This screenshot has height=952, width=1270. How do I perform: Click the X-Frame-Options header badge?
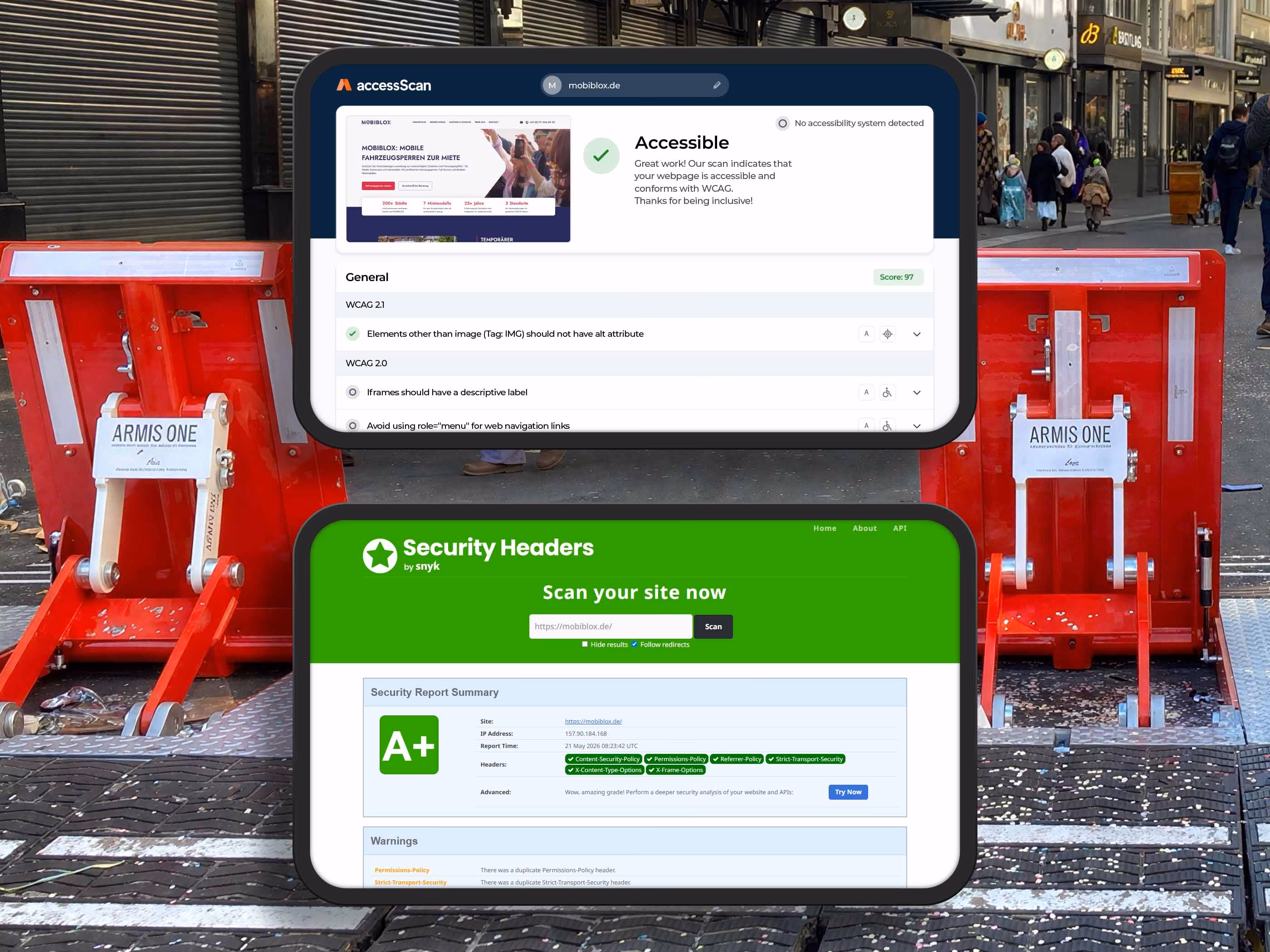675,770
